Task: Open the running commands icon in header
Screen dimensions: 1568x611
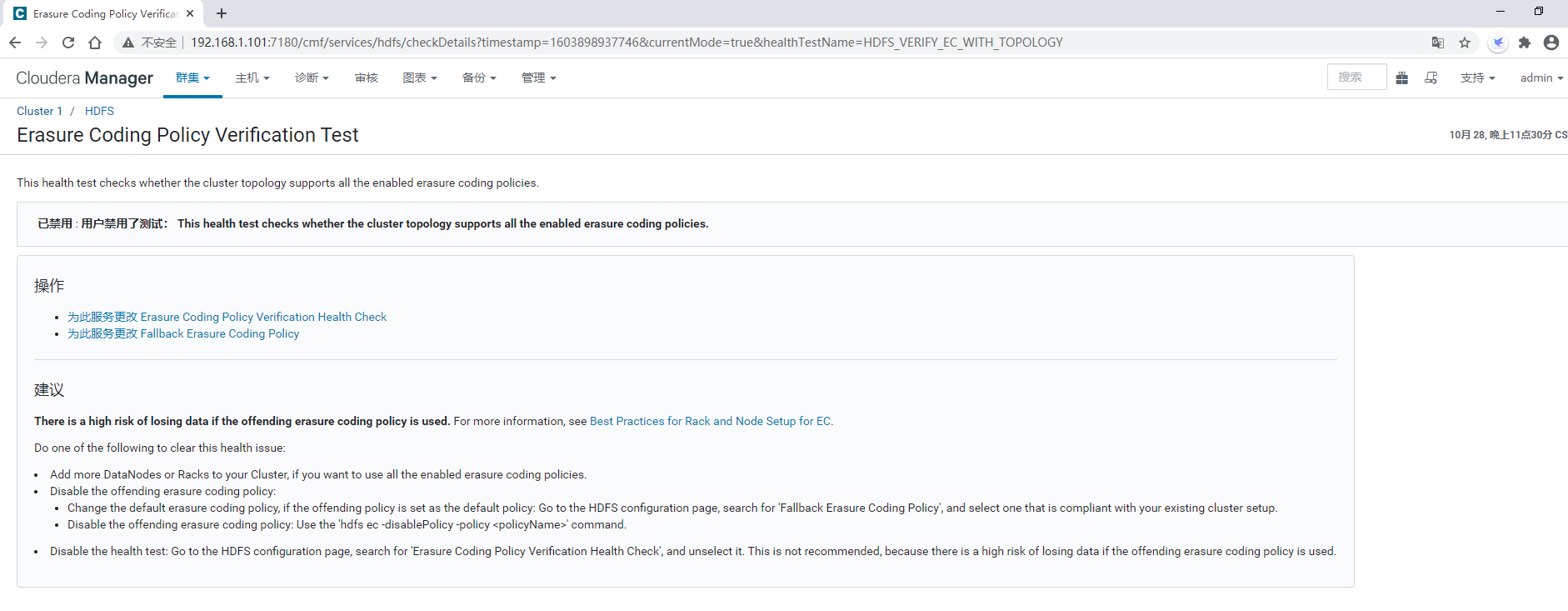Action: [1431, 78]
